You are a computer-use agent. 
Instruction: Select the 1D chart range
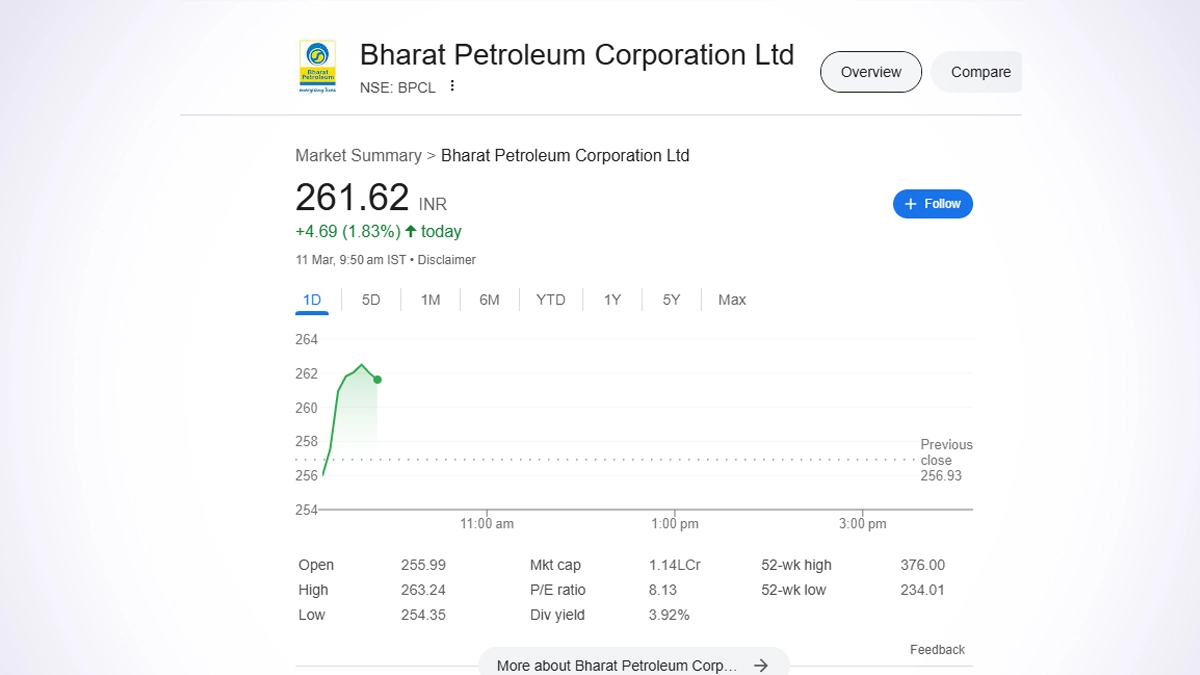point(312,300)
